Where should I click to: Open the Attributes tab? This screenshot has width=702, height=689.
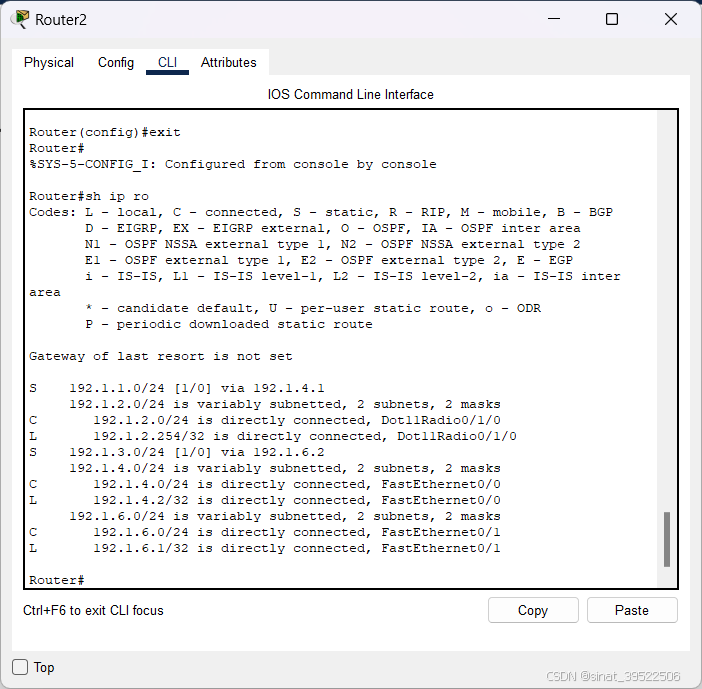(228, 62)
